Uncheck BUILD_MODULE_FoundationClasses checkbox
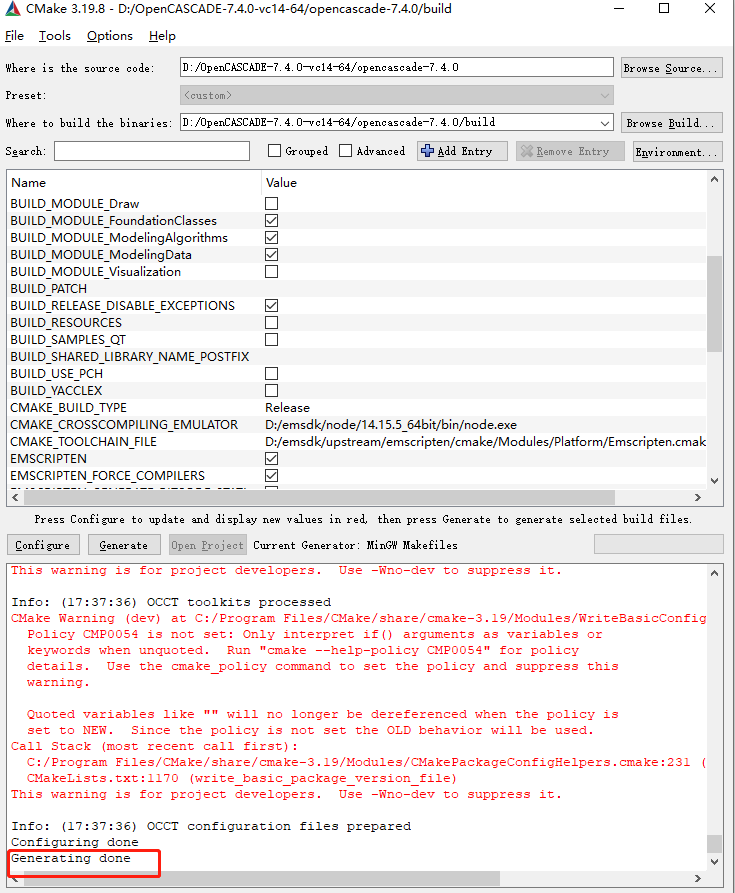This screenshot has width=735, height=893. click(272, 220)
